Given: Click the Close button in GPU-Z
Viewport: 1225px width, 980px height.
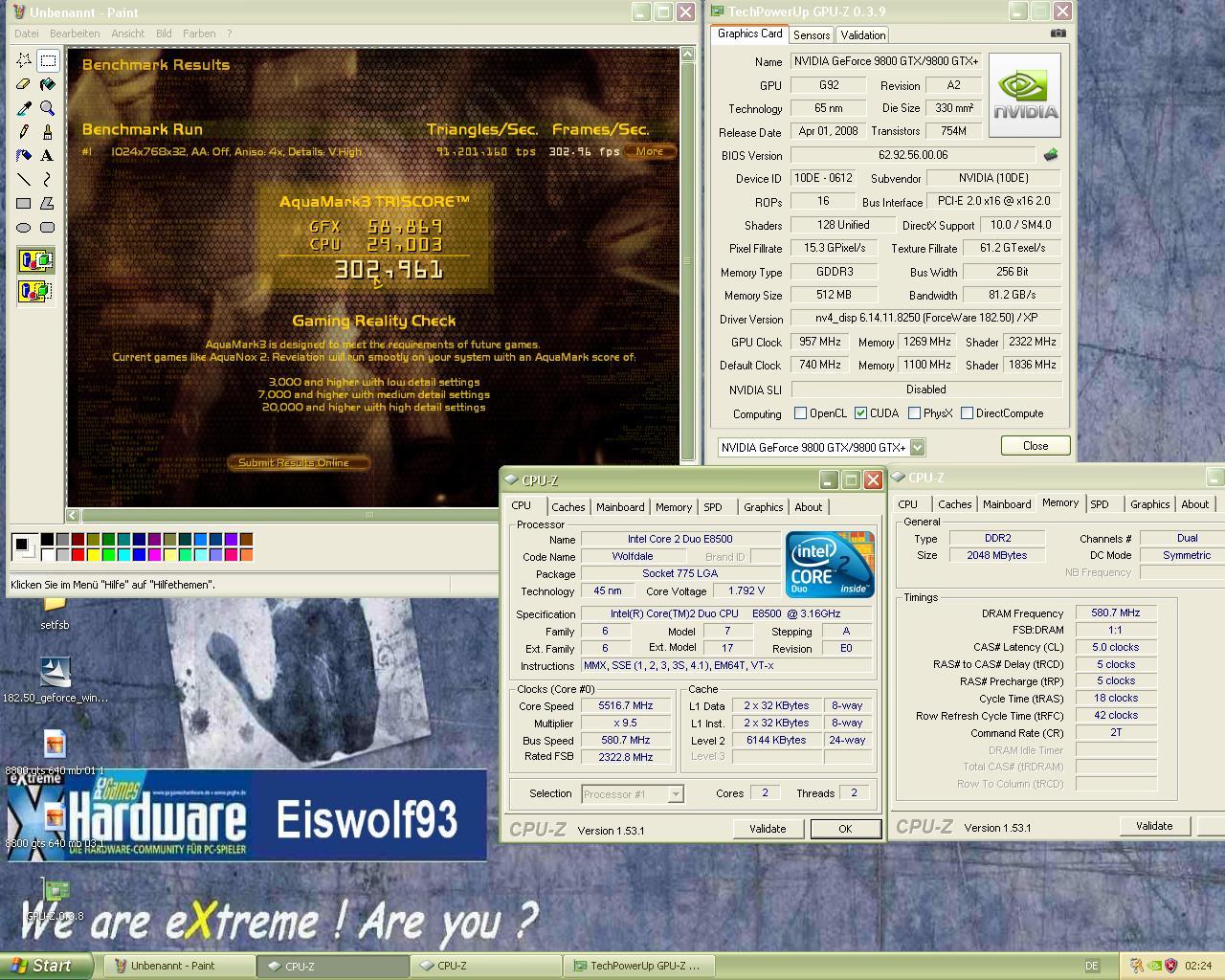Looking at the screenshot, I should tap(1036, 446).
